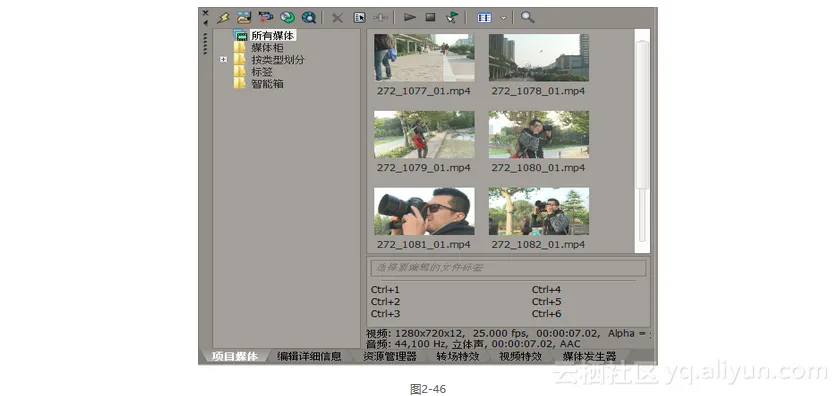839x396 pixels.
Task: Click the 视频 1280x720x12 info line
Action: [508, 333]
